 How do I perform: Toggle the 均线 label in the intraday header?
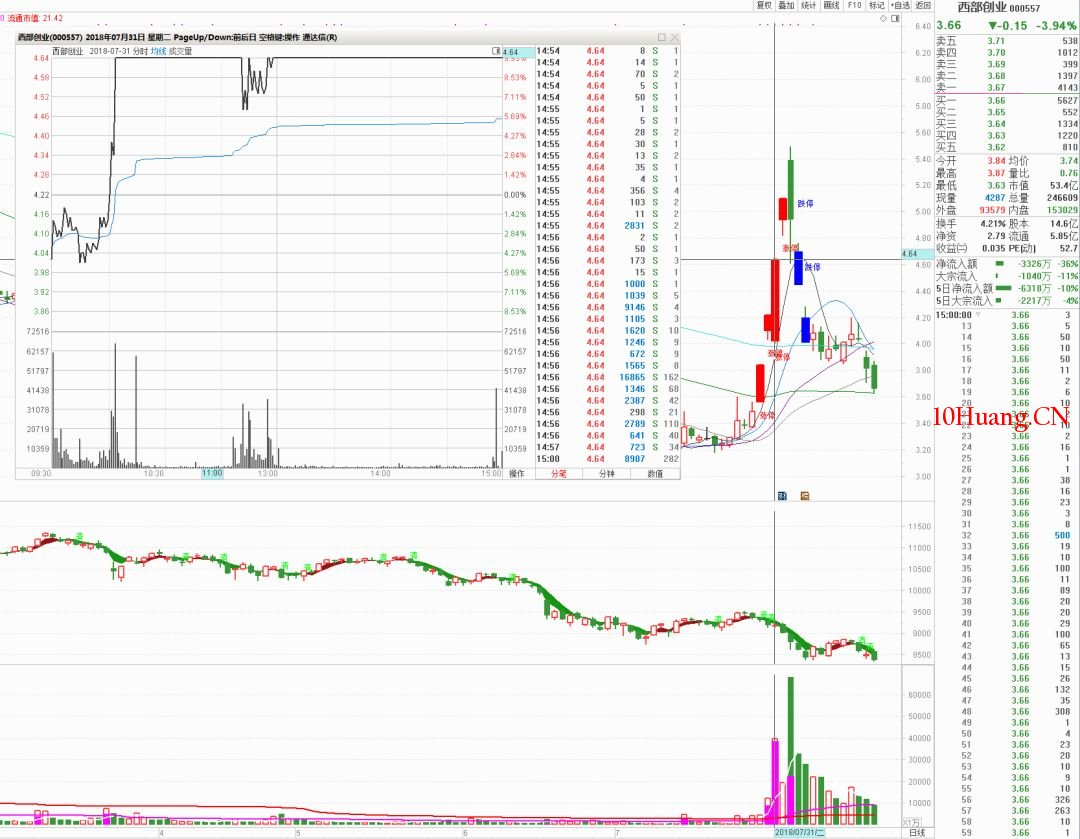coord(158,51)
